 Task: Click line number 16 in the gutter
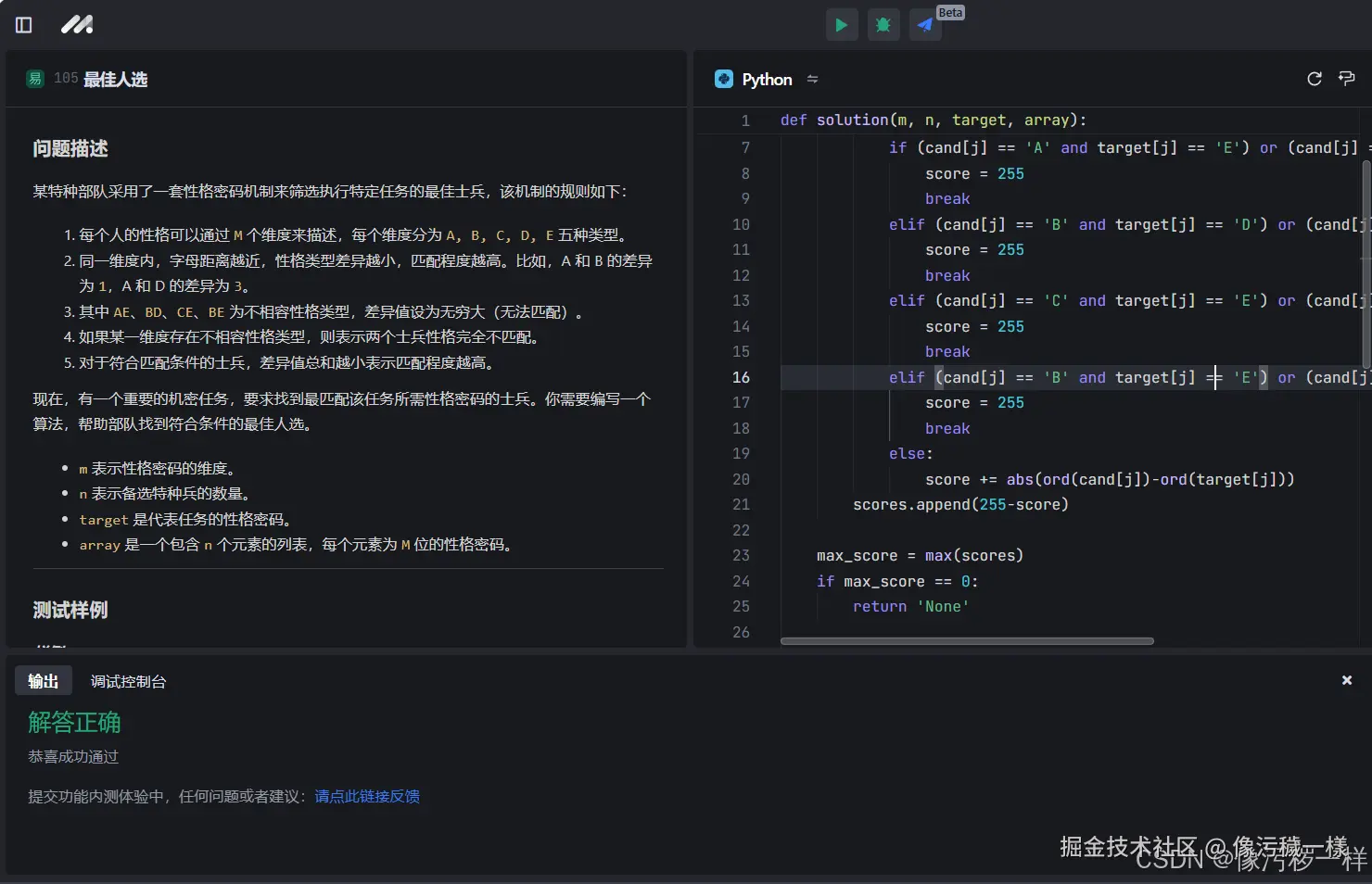(741, 377)
